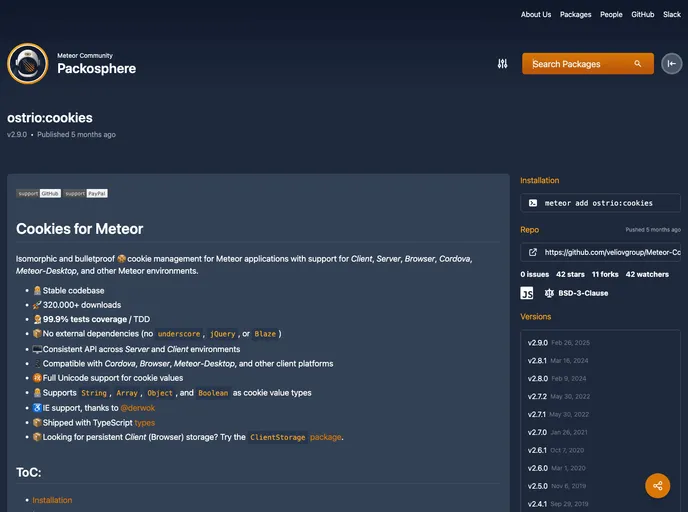Click the support PayPal badge
Screen dimensions: 688x512
(86, 193)
